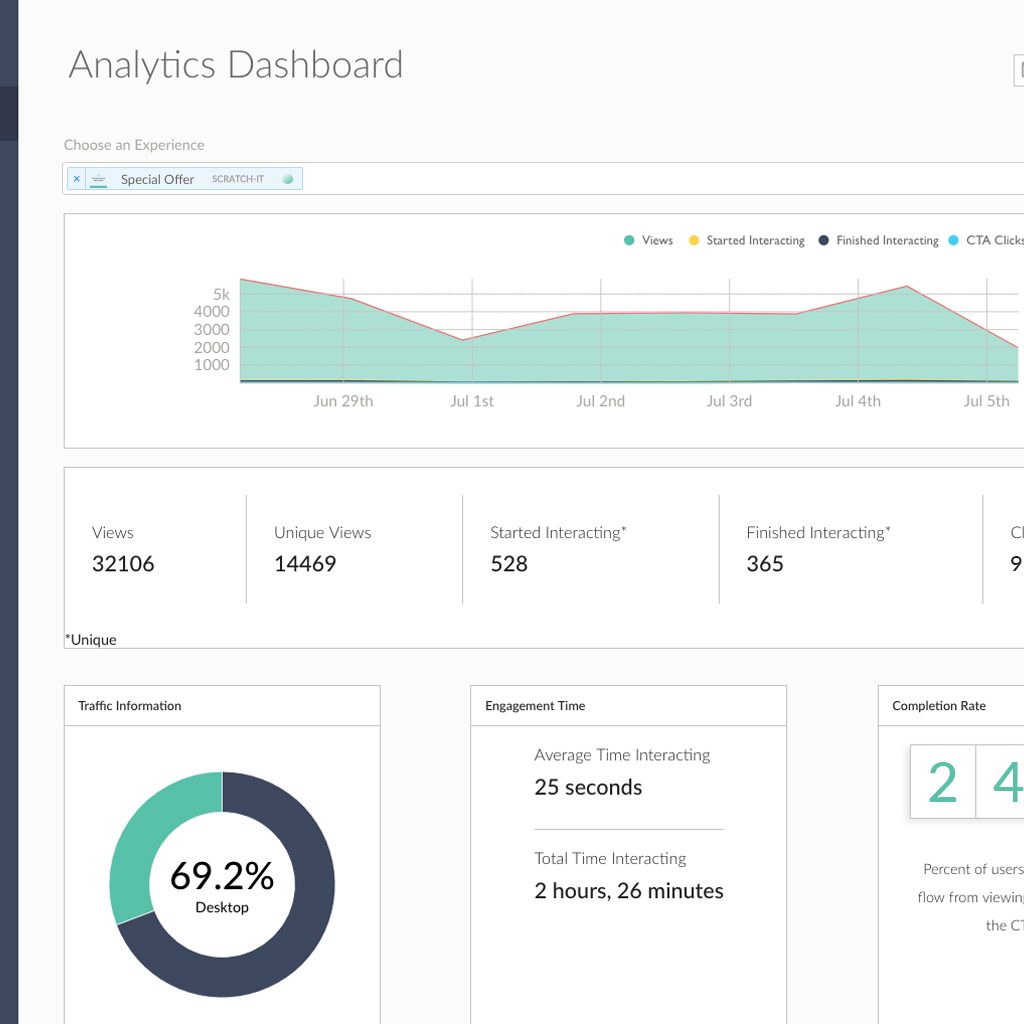Toggle the Started Interacting legend series
The image size is (1024, 1024).
746,240
